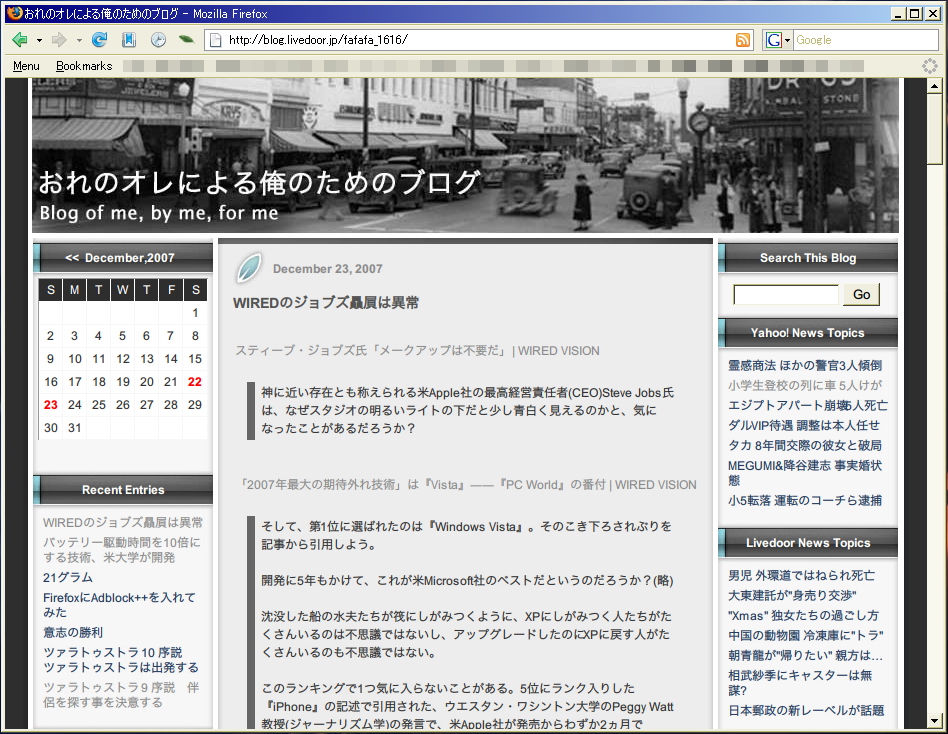Click calendar date 31

click(x=74, y=427)
